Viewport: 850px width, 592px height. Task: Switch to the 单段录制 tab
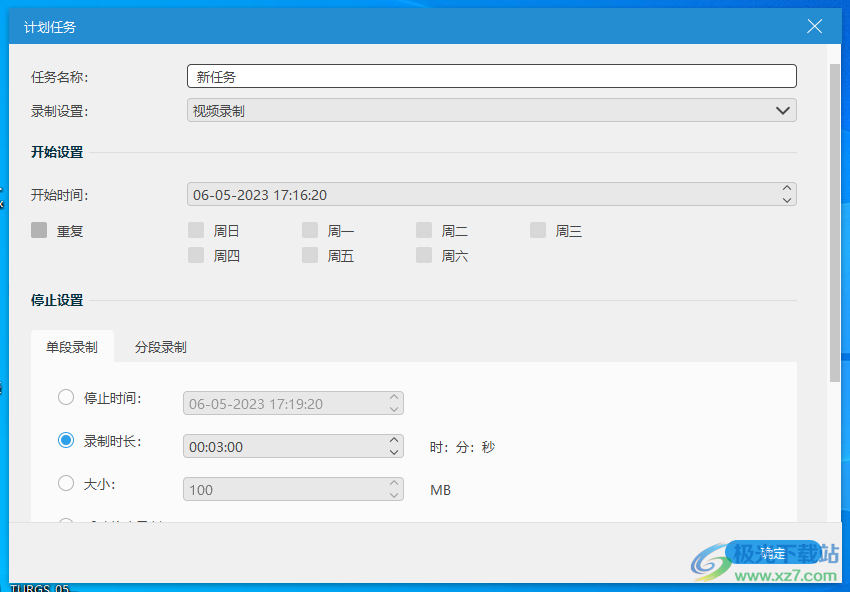(72, 347)
